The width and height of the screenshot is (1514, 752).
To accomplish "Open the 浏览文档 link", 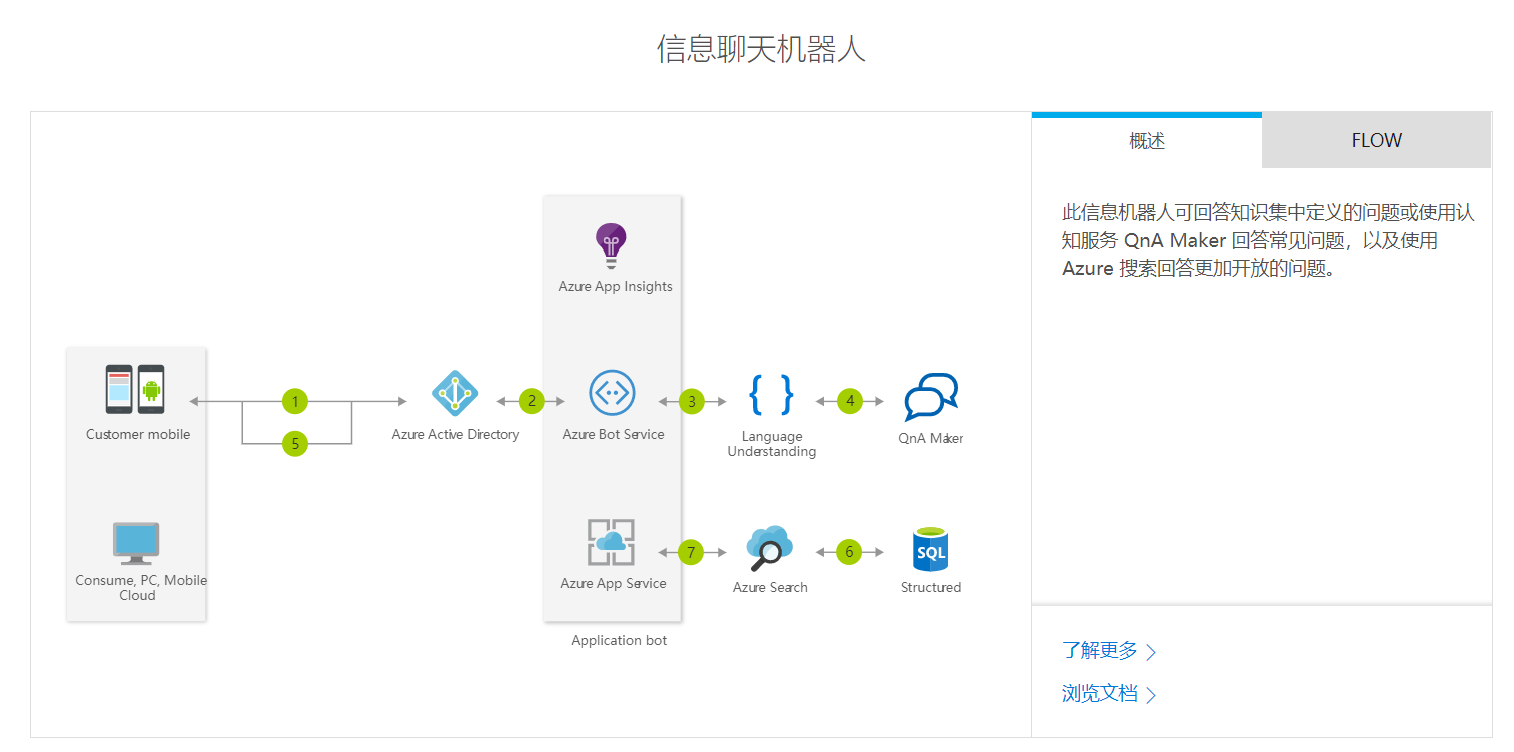I will (1102, 694).
